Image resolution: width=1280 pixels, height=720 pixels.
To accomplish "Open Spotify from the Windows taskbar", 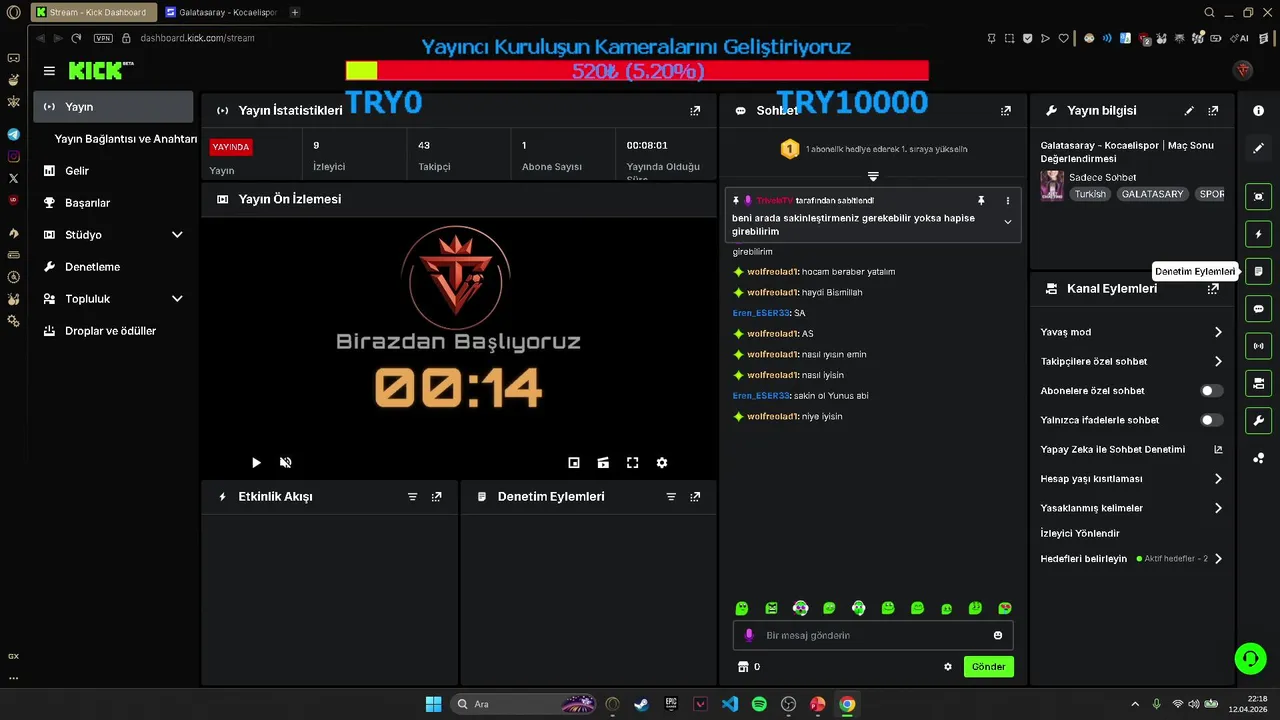I will click(759, 704).
